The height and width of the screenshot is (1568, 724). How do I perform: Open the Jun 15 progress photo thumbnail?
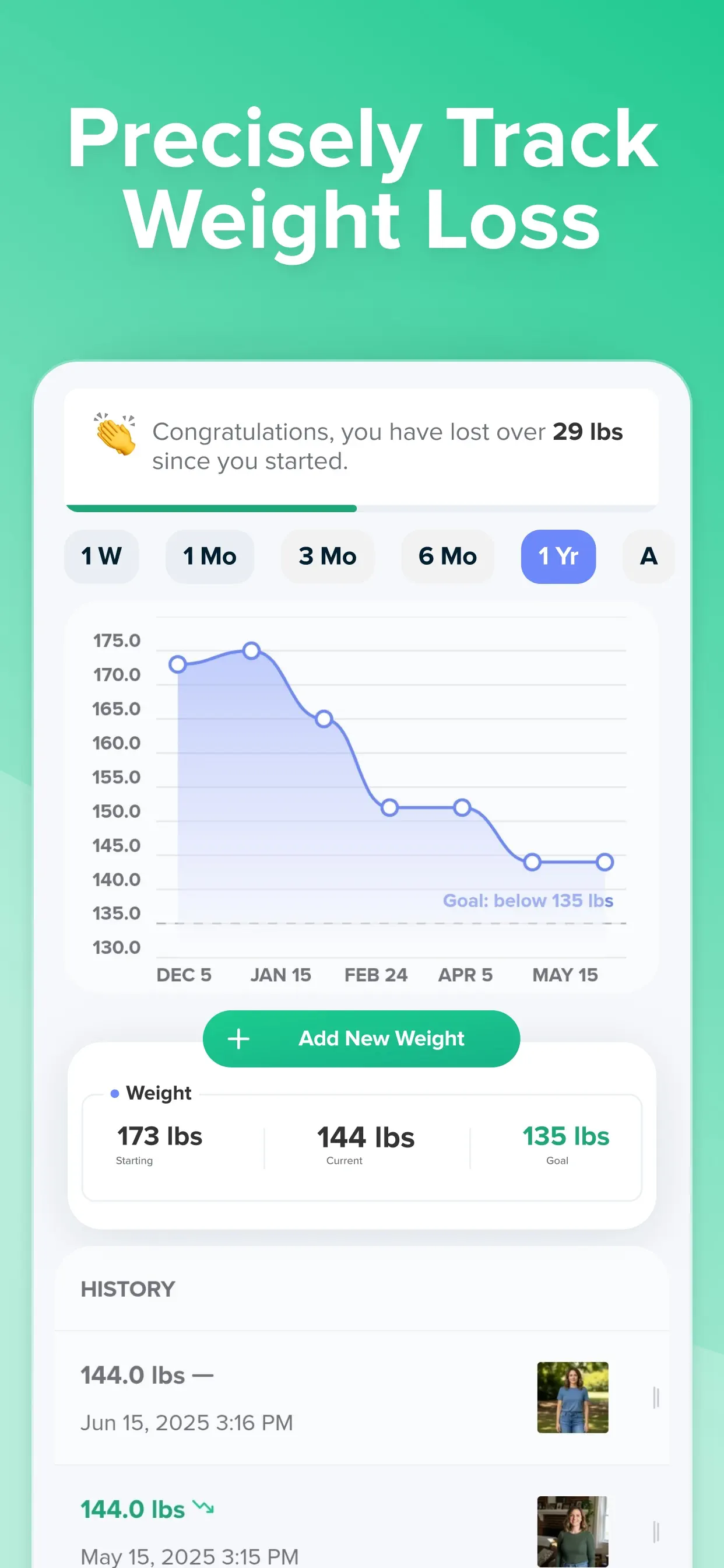coord(572,1398)
